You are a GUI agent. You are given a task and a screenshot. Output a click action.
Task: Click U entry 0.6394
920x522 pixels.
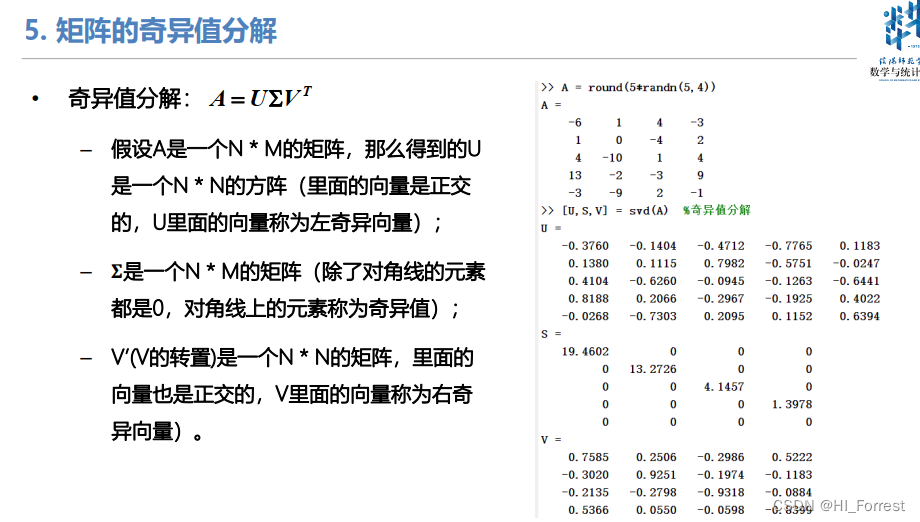pos(860,316)
